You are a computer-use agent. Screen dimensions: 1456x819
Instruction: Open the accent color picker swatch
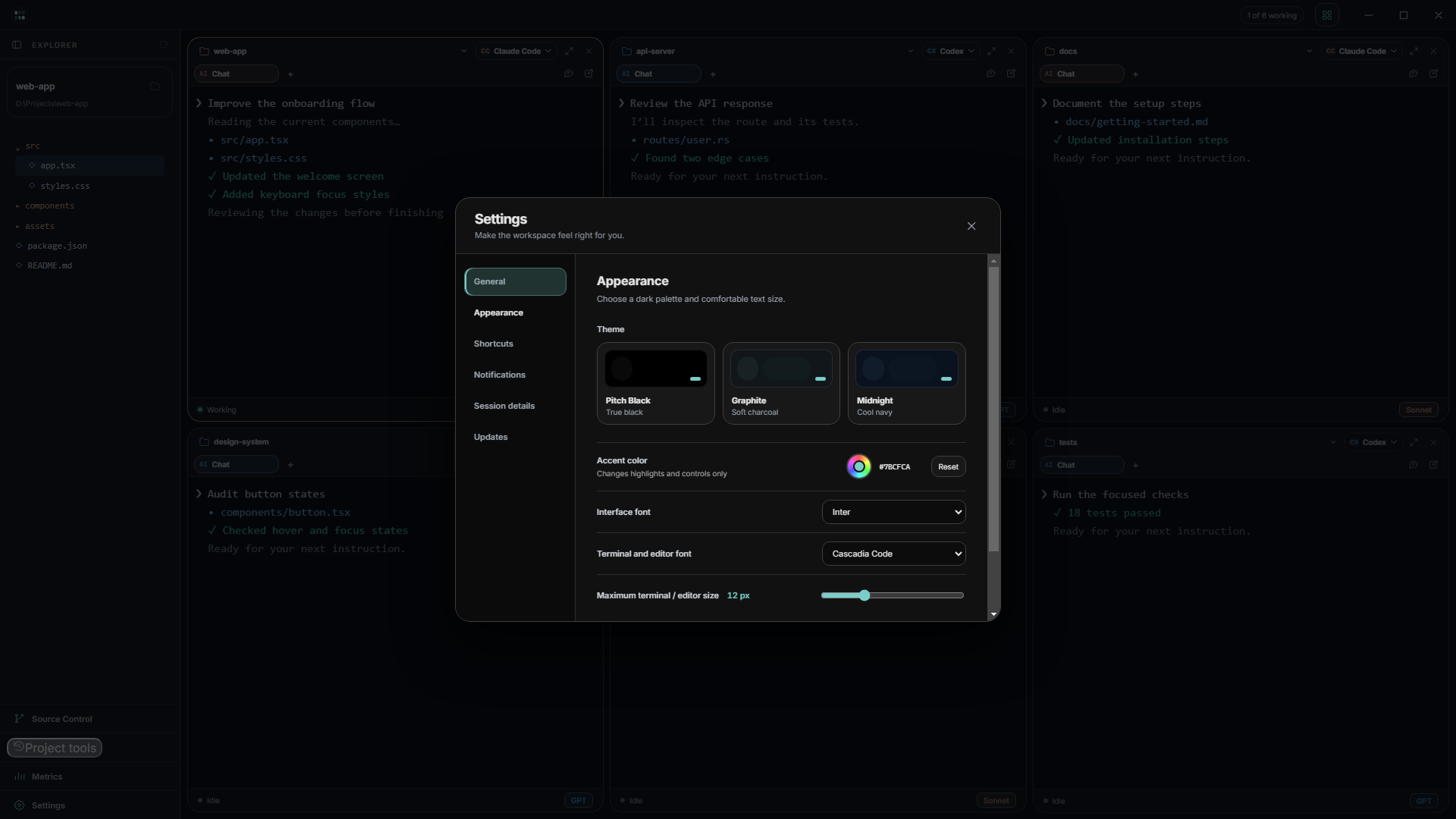[x=858, y=466]
